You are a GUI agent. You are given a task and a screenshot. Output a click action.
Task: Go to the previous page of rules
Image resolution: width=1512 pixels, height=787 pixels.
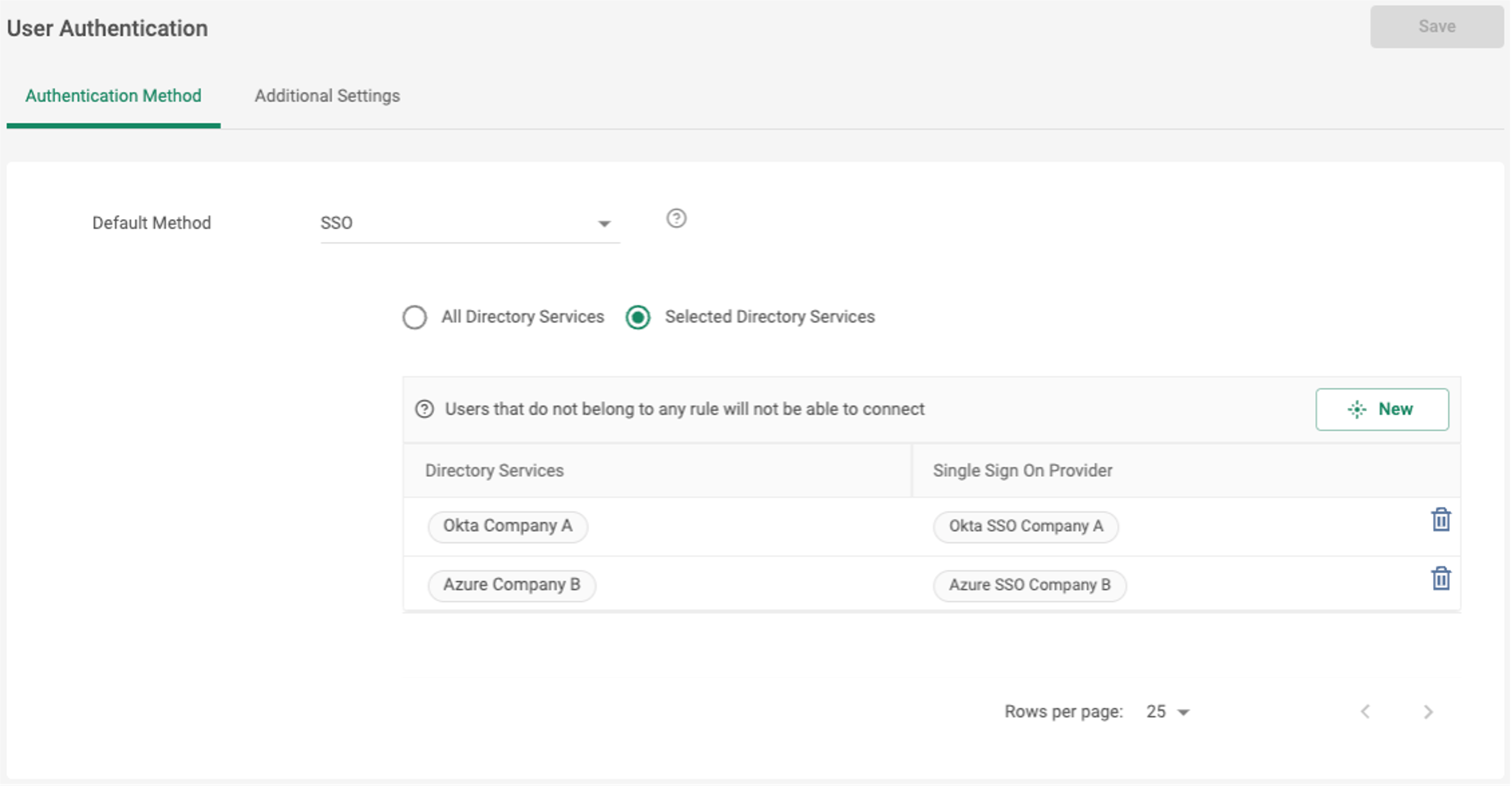point(1365,711)
